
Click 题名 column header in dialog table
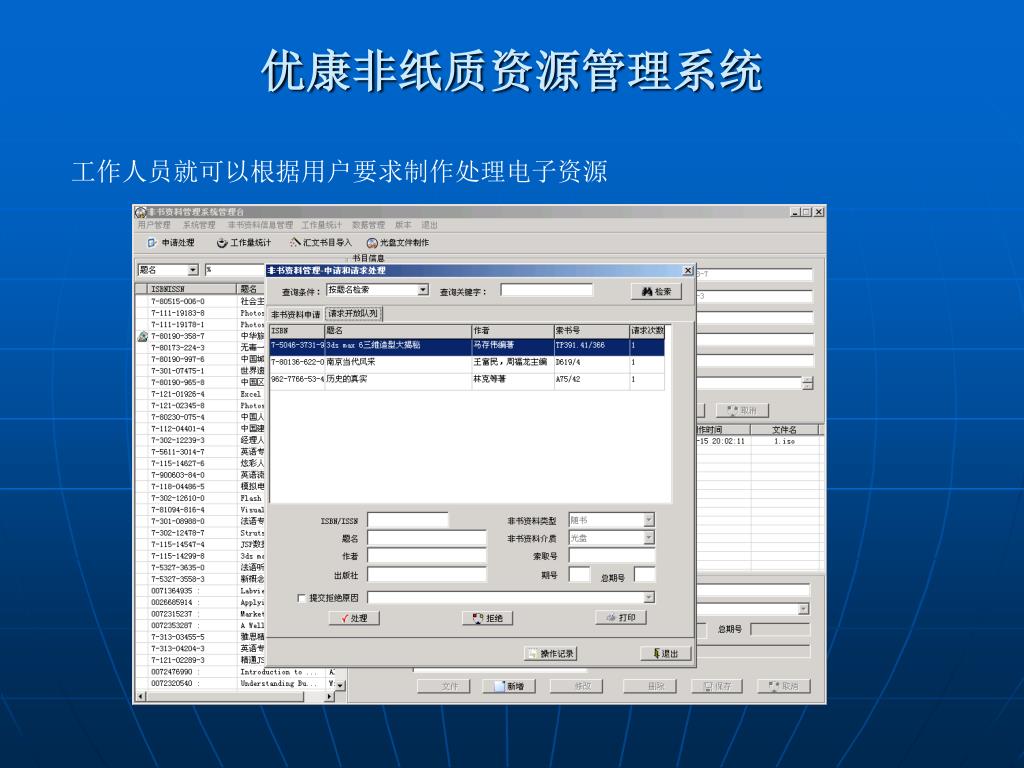(x=398, y=331)
